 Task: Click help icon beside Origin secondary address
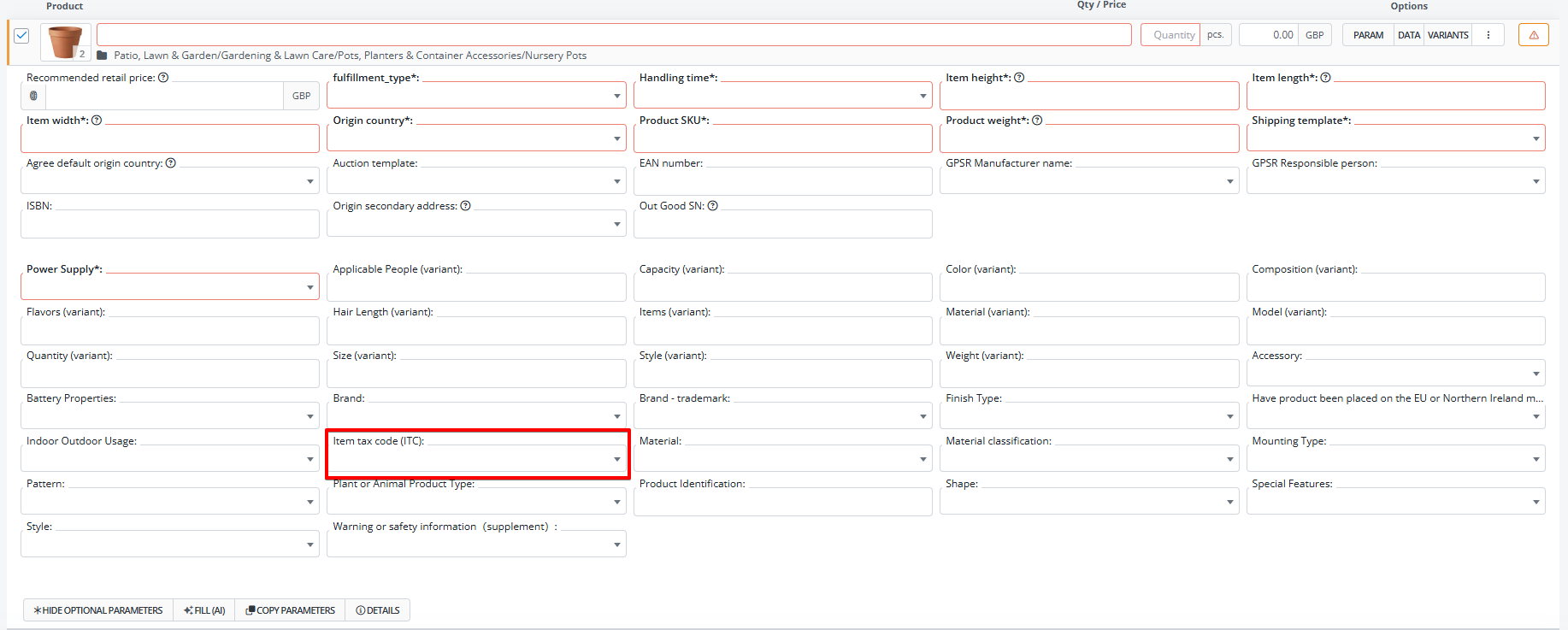[465, 206]
